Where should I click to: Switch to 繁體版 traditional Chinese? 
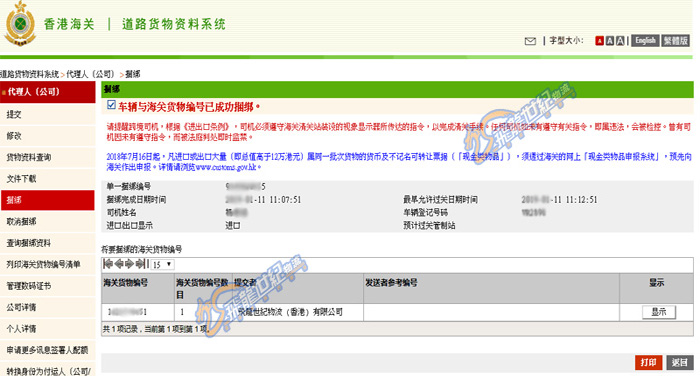click(675, 41)
